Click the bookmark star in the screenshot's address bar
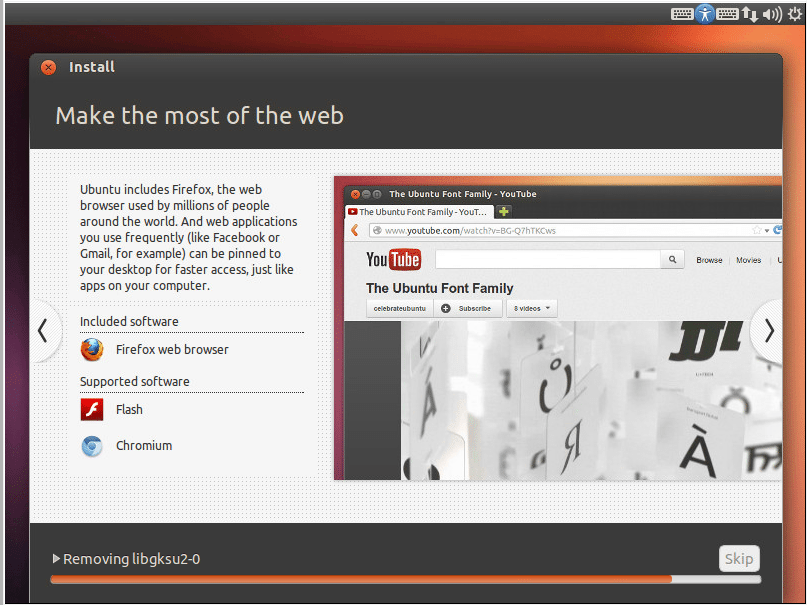807x605 pixels. [757, 230]
